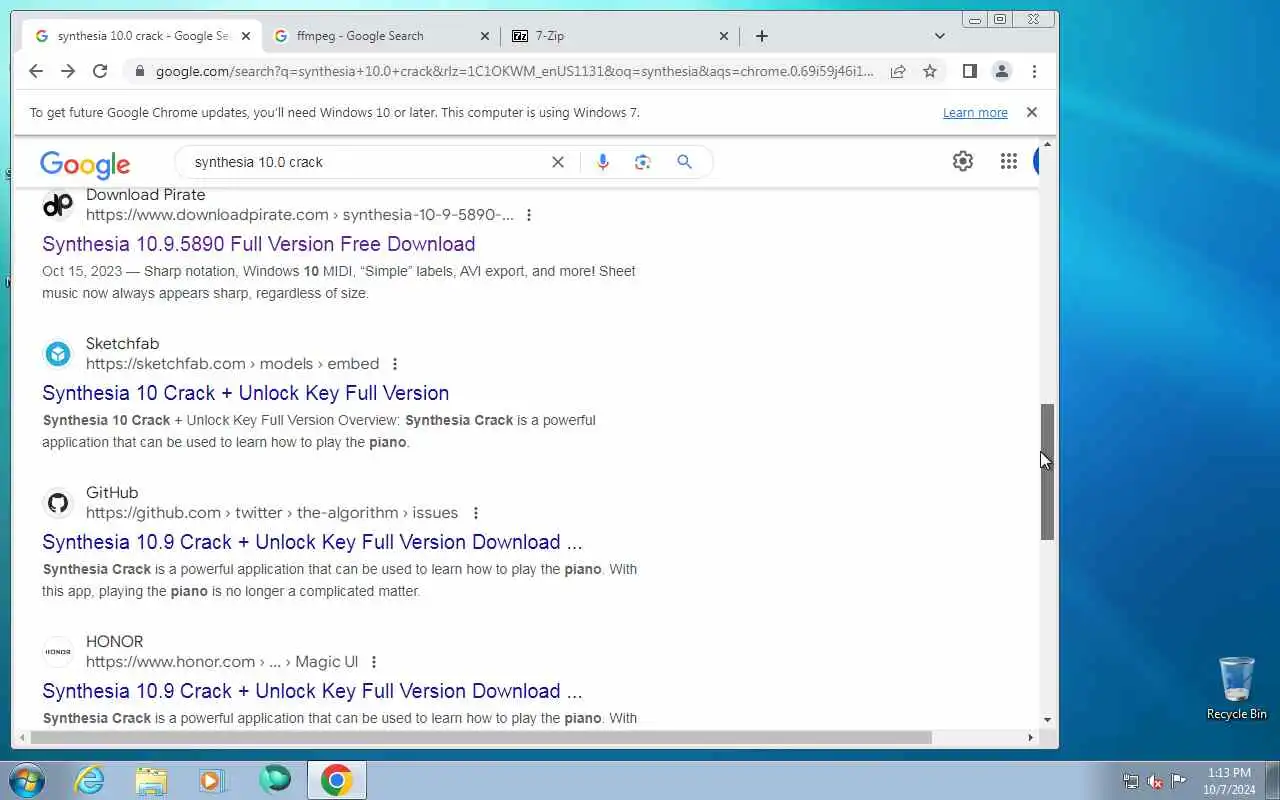Close the 7-Zip tab

point(724,36)
